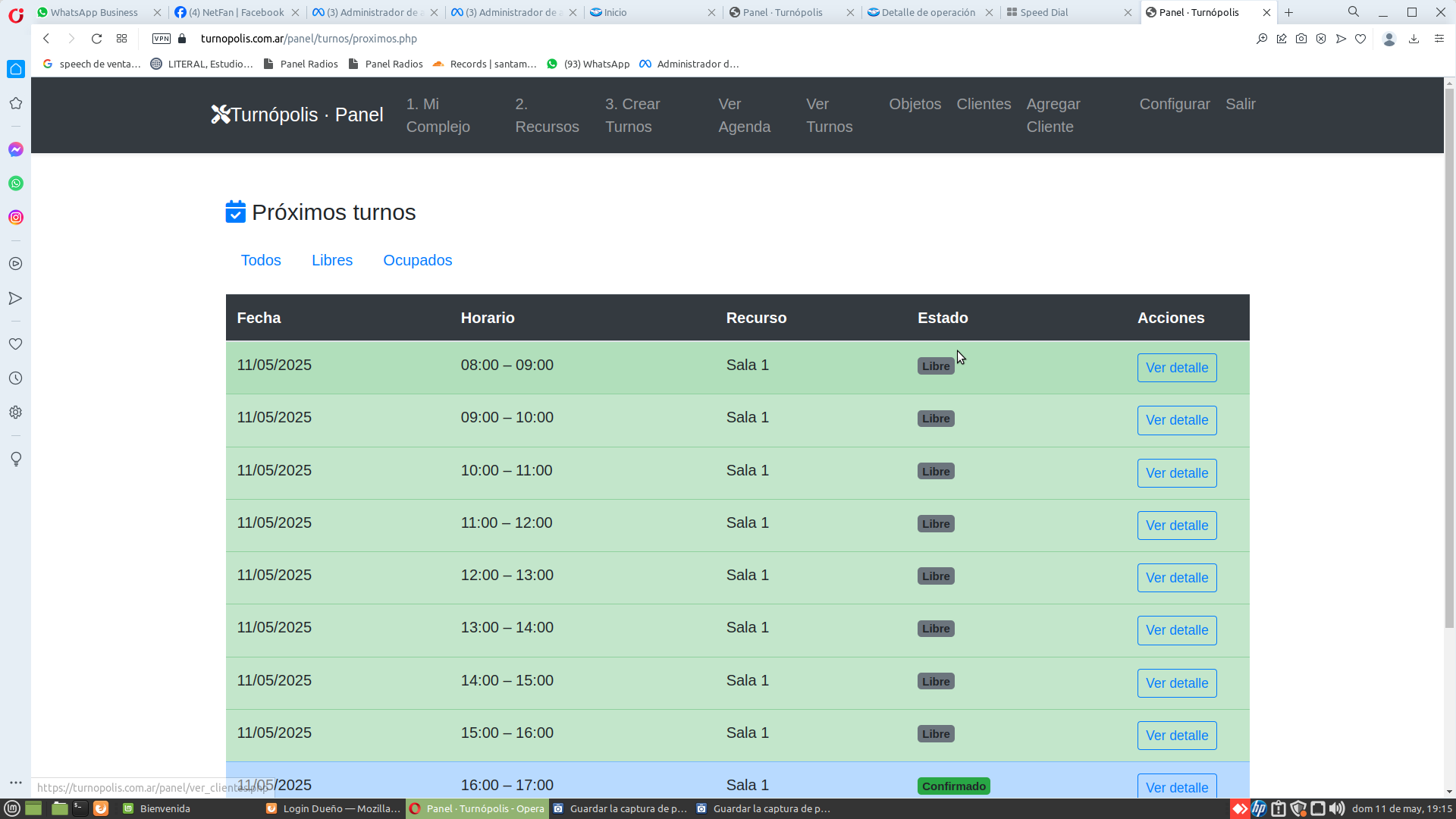Take a snapshot with camera icon
The height and width of the screenshot is (819, 1456).
1301,39
